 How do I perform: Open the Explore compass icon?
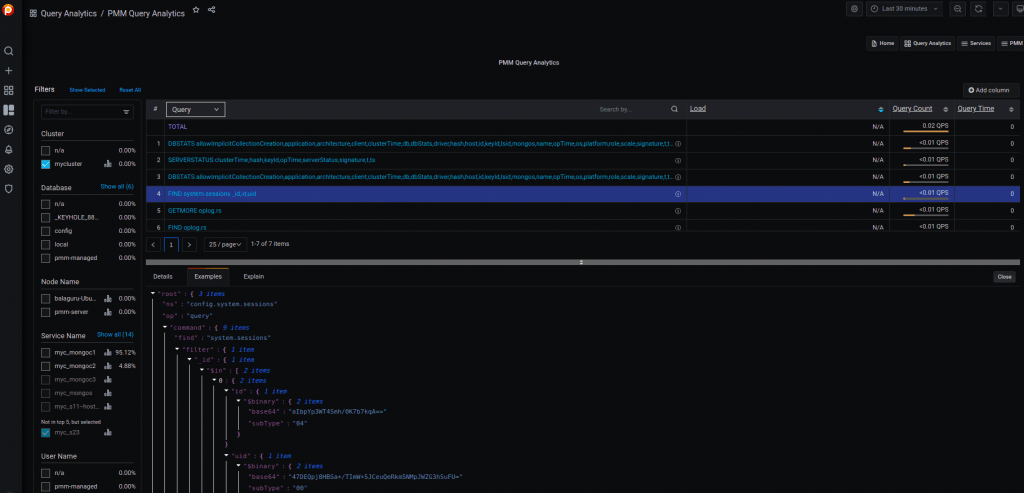tap(9, 129)
